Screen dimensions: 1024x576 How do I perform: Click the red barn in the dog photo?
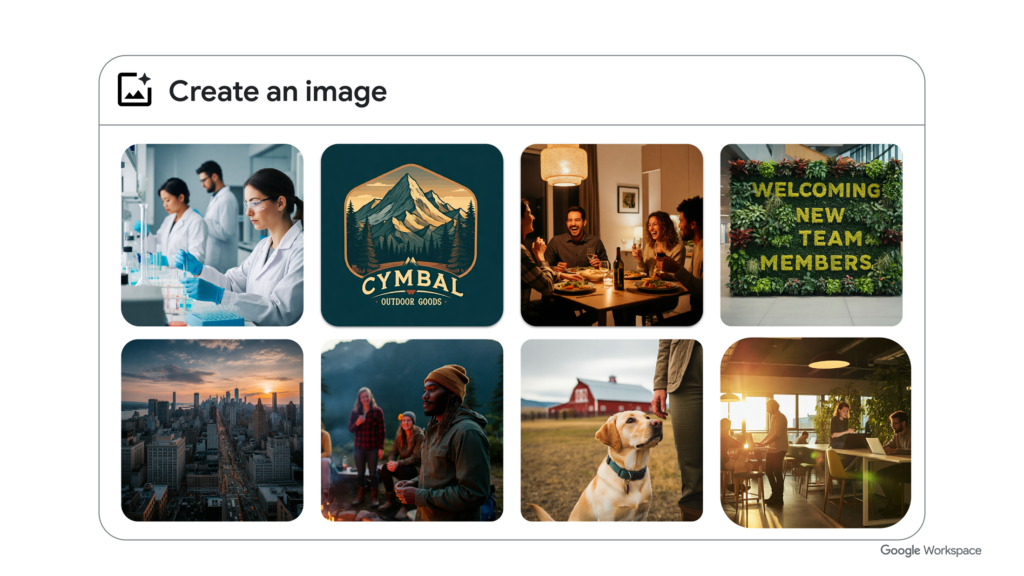600,396
